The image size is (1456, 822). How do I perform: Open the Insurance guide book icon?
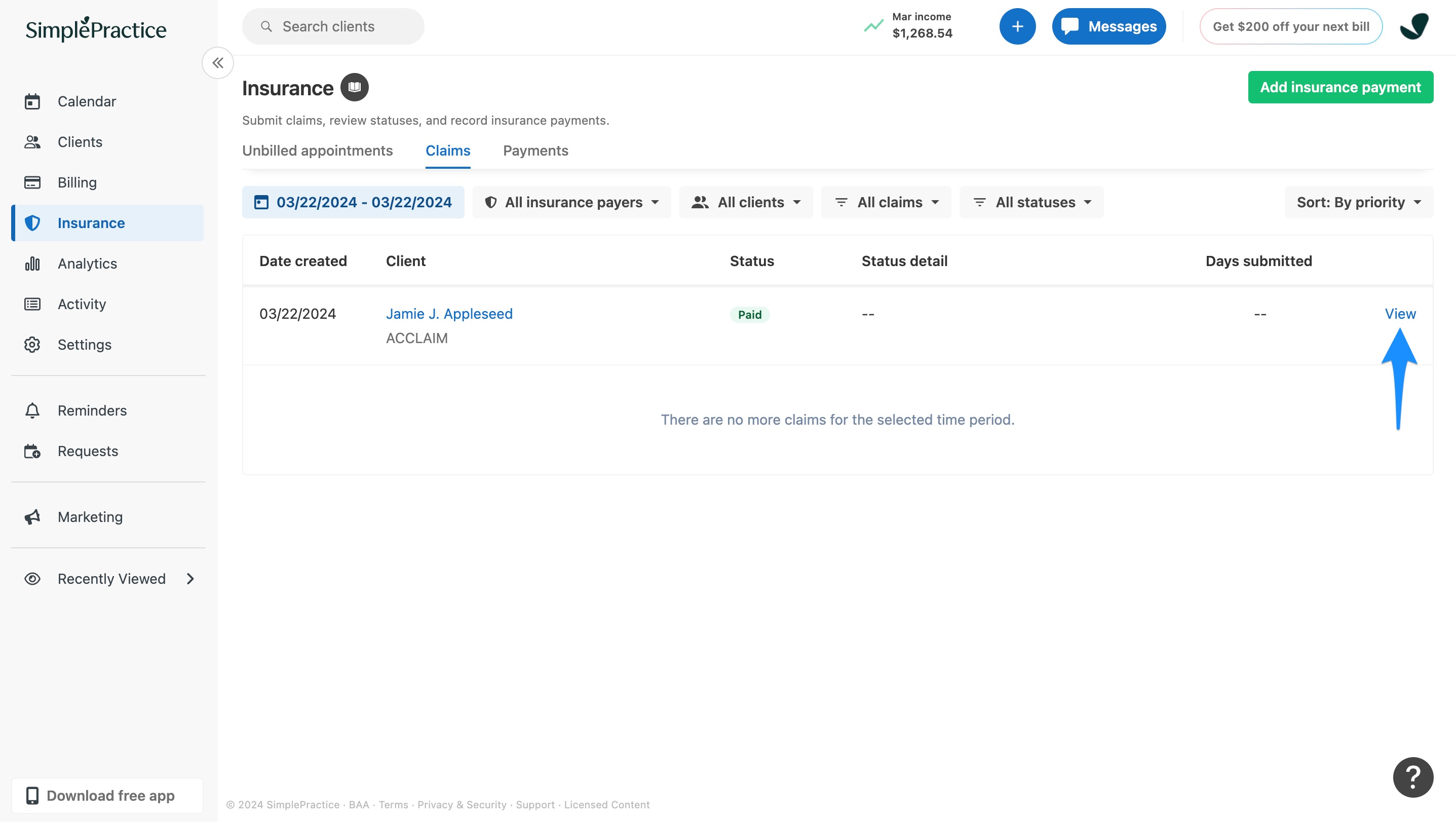(355, 88)
